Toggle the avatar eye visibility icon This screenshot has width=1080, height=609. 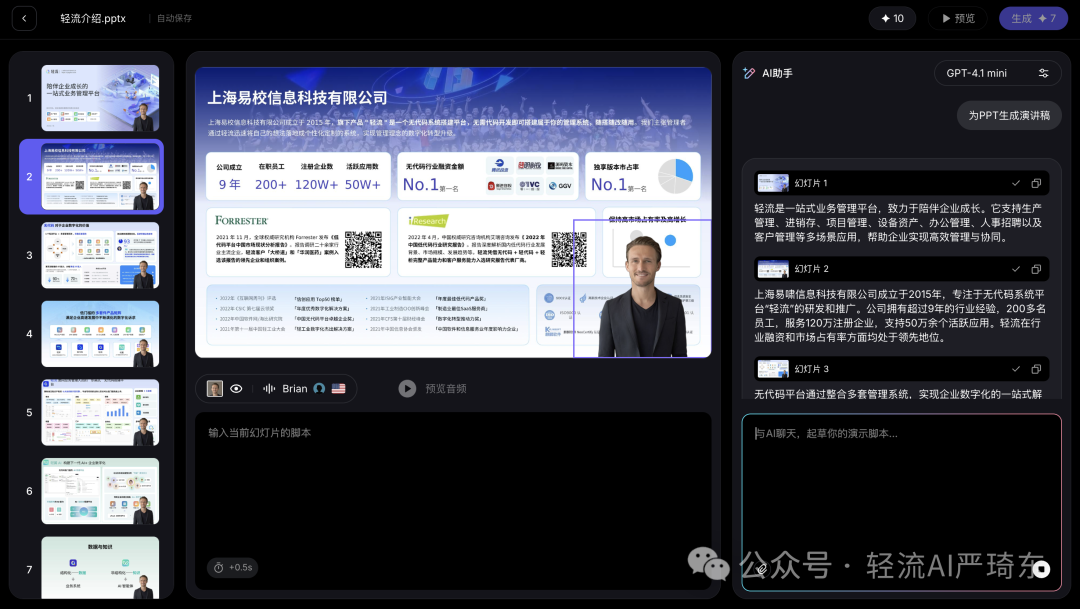(237, 388)
